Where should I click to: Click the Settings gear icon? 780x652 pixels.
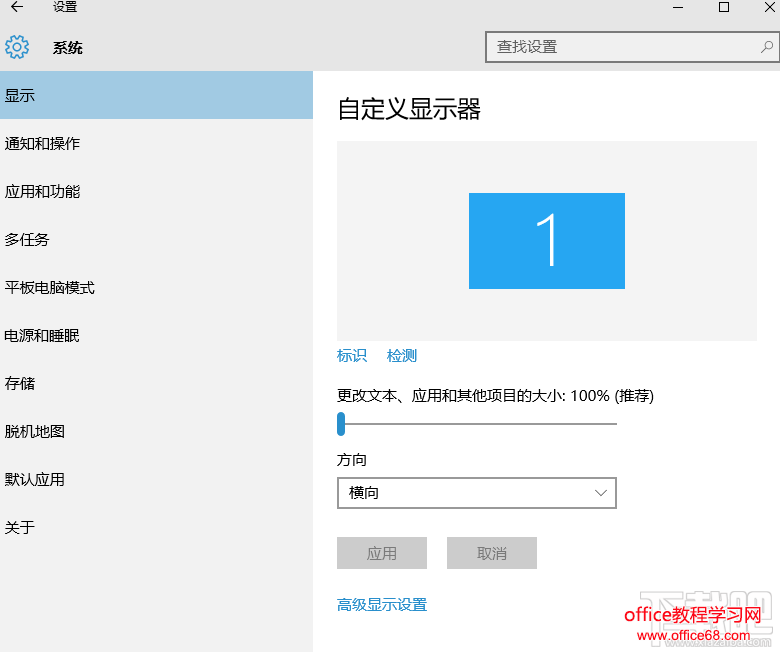(x=17, y=47)
